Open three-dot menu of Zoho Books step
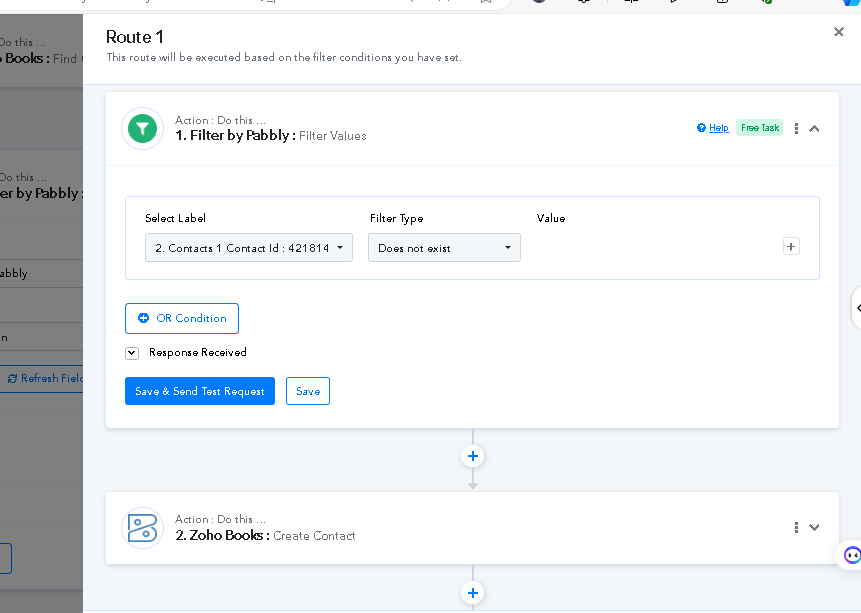Image resolution: width=861 pixels, height=613 pixels. (796, 527)
